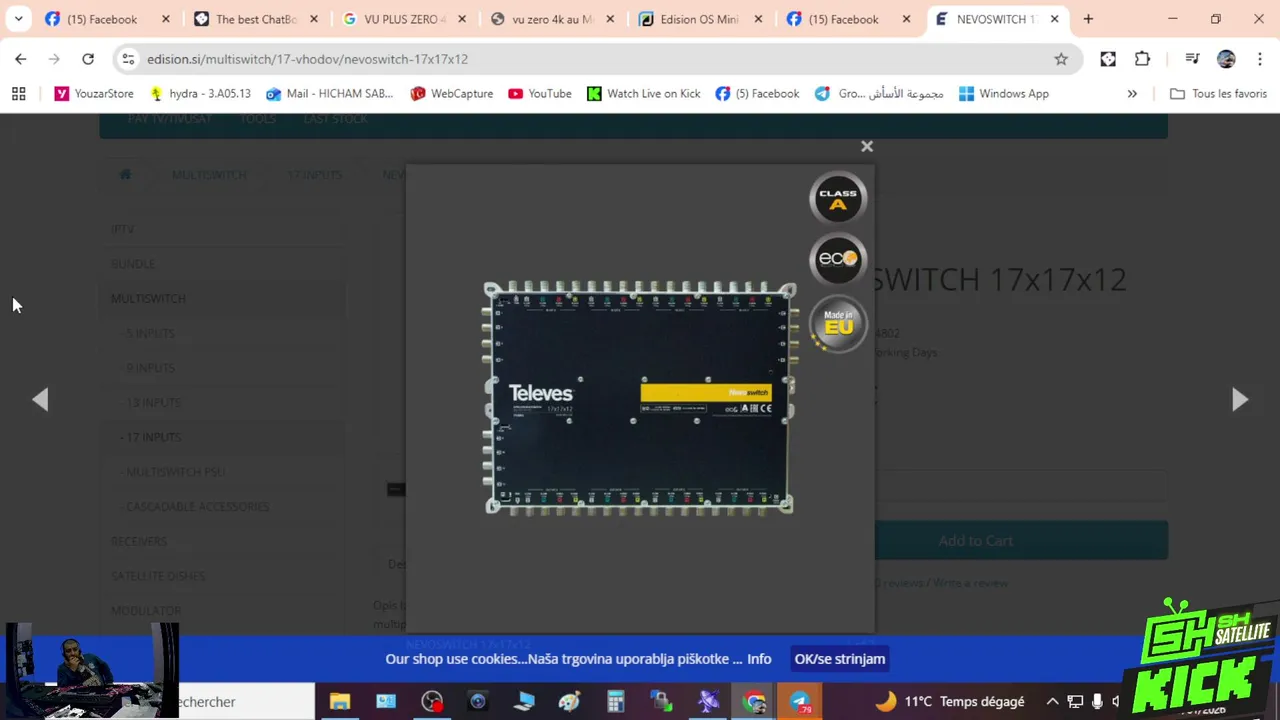Open YouzarStore bookmark
The image size is (1280, 720).
(x=94, y=94)
